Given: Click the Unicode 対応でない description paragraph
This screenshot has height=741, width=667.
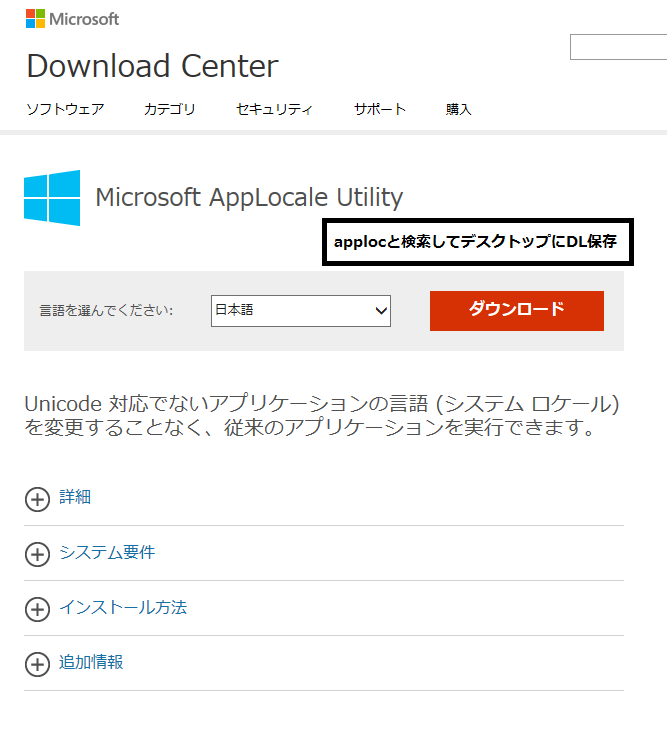Looking at the screenshot, I should tap(321, 415).
